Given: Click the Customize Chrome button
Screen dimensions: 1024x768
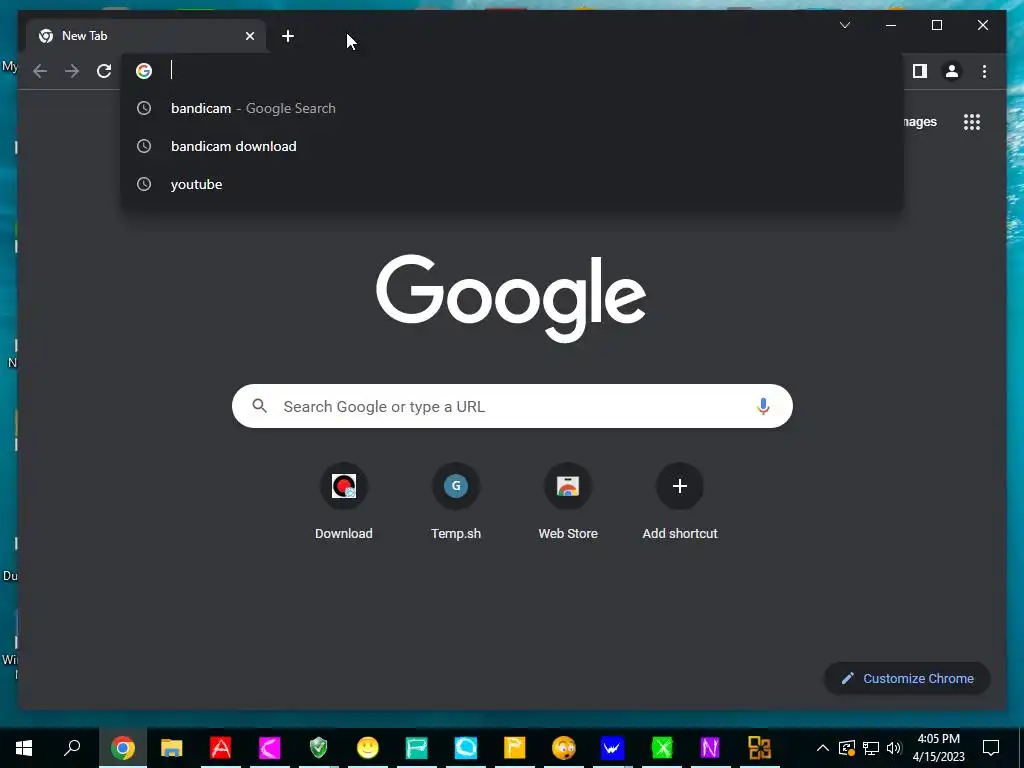Looking at the screenshot, I should click(x=908, y=679).
